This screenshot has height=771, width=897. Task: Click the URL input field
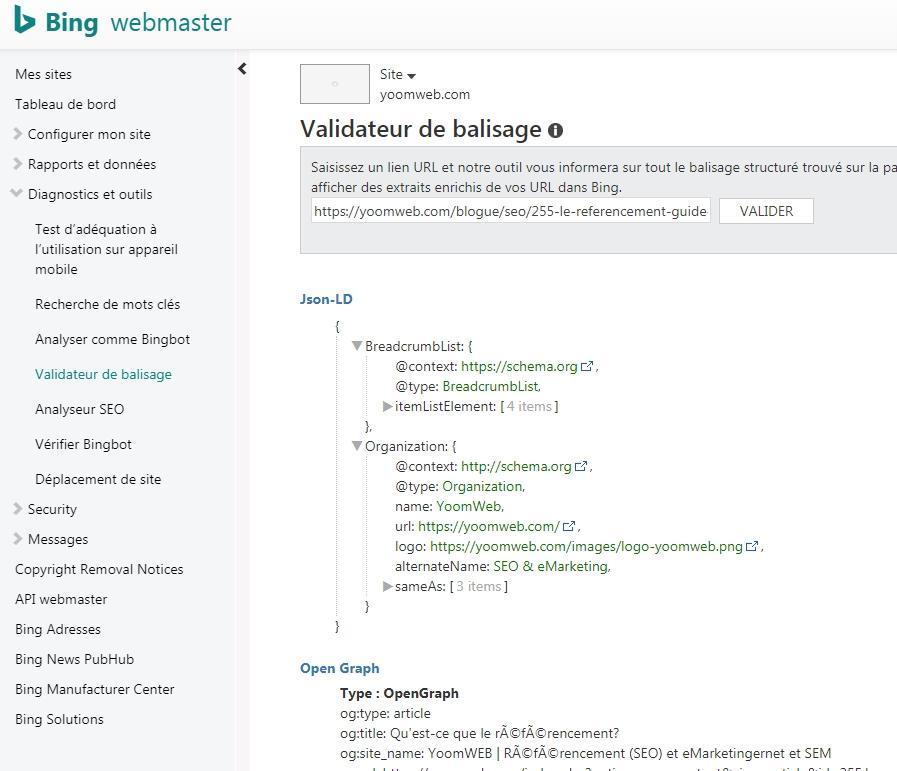(510, 211)
